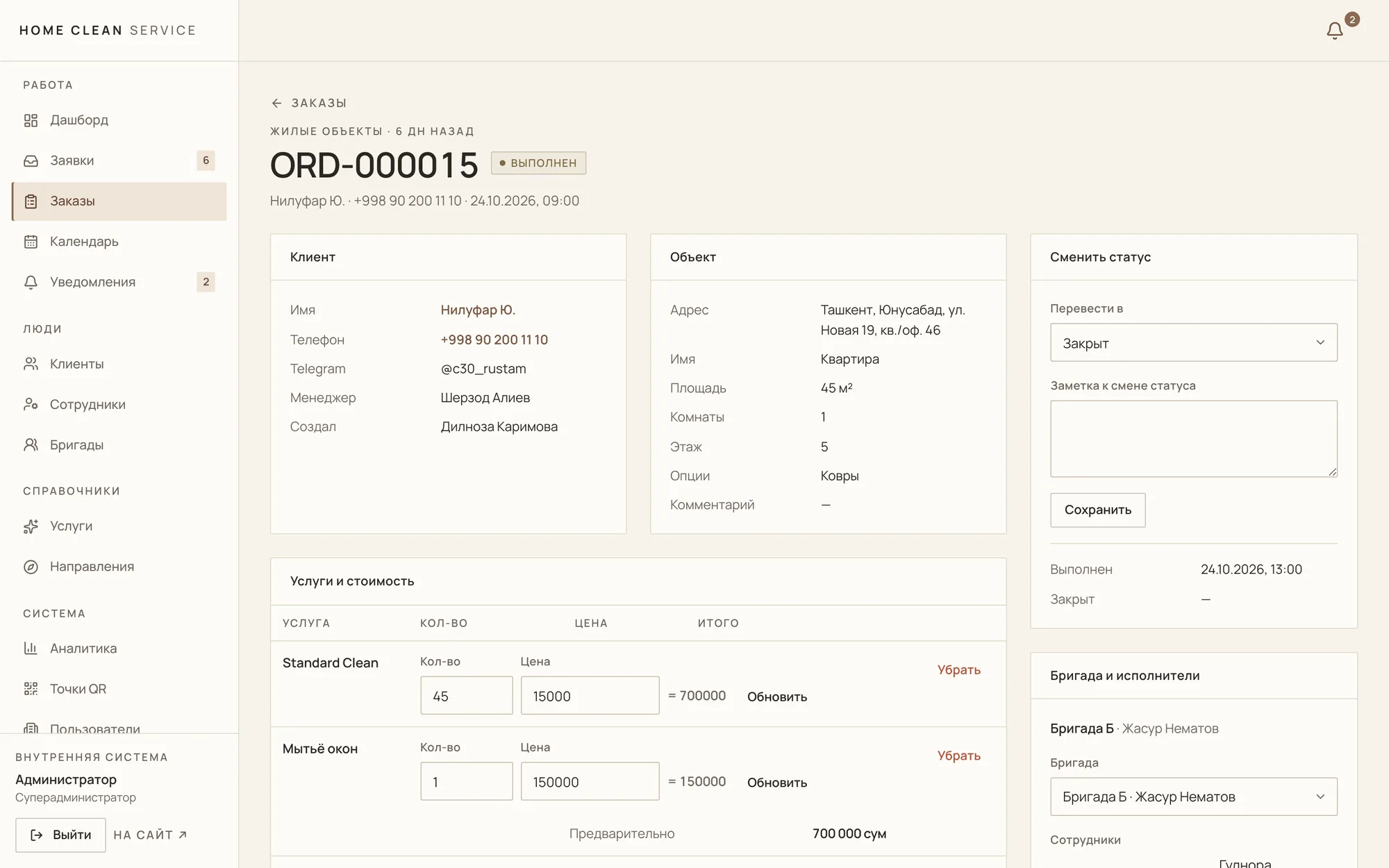This screenshot has width=1389, height=868.
Task: Click the Сотрудники user-gear icon
Action: point(31,404)
